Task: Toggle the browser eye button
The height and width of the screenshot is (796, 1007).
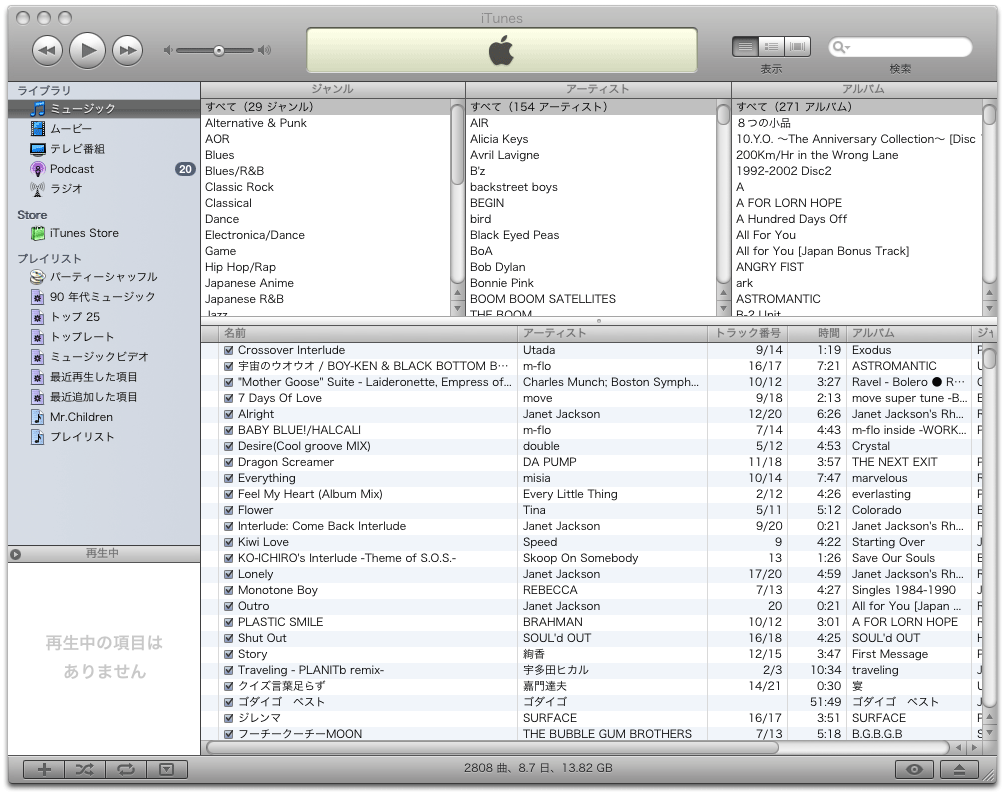Action: tap(915, 769)
